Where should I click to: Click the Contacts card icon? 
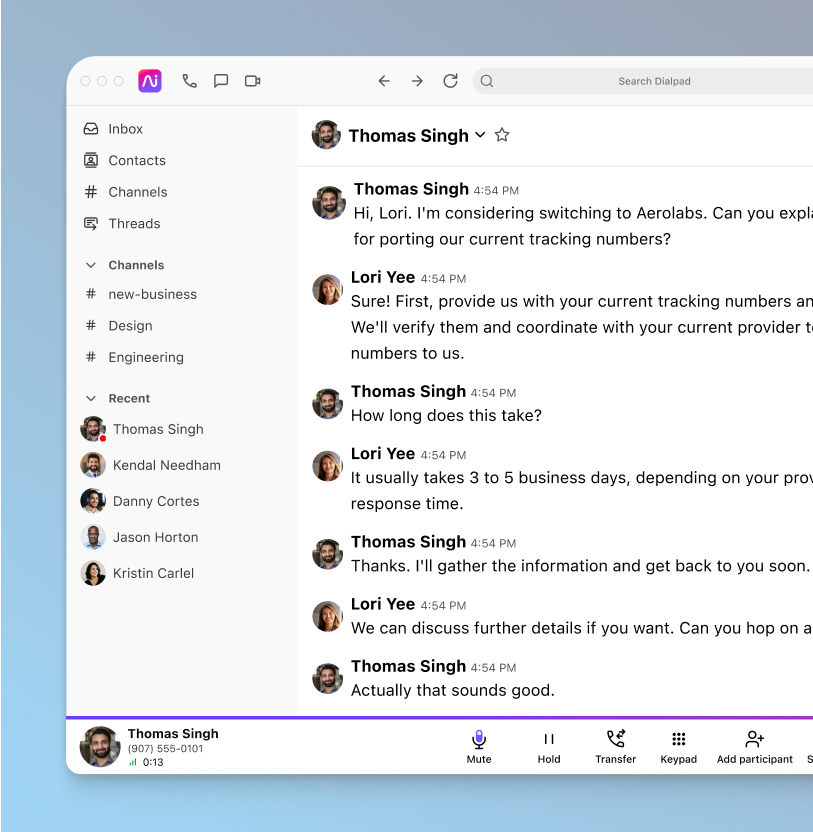pos(91,160)
